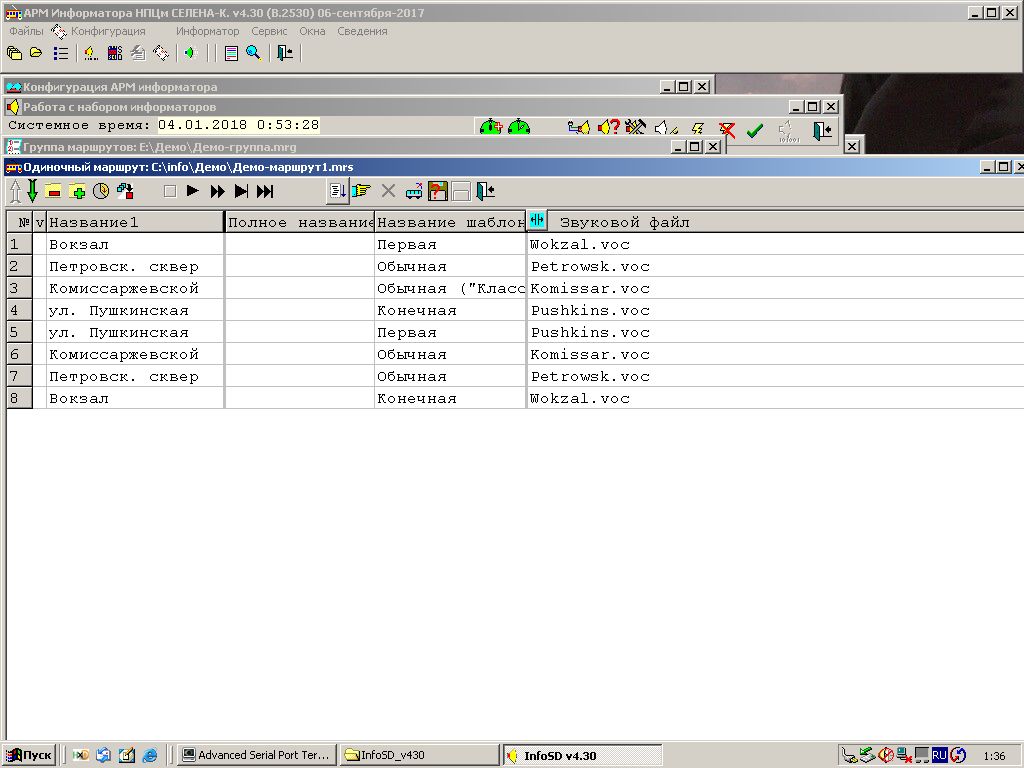Image resolution: width=1024 pixels, height=768 pixels.
Task: Click the folder with red minus icon
Action: point(54,191)
